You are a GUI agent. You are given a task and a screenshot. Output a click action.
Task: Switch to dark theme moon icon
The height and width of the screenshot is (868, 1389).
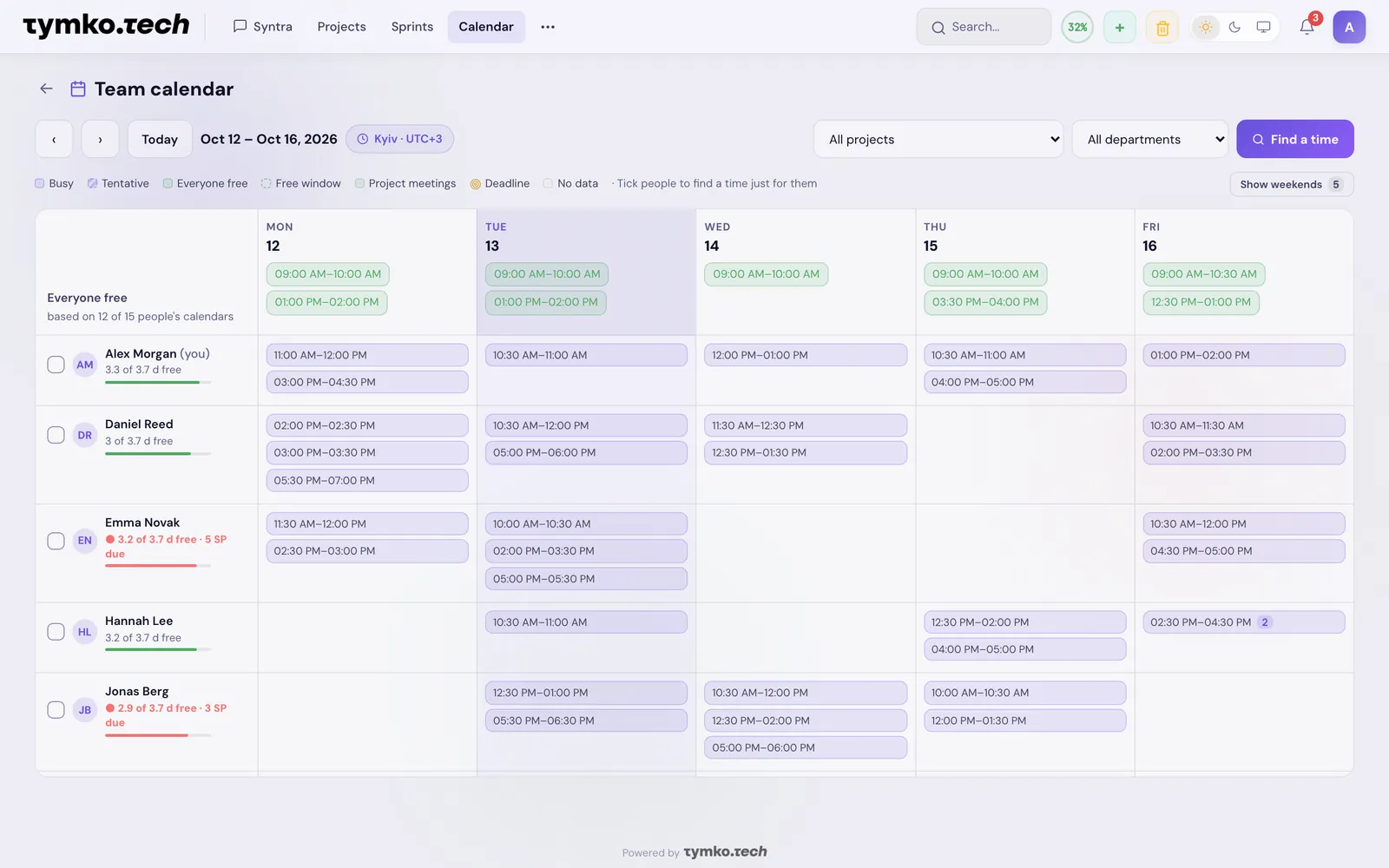(x=1234, y=27)
